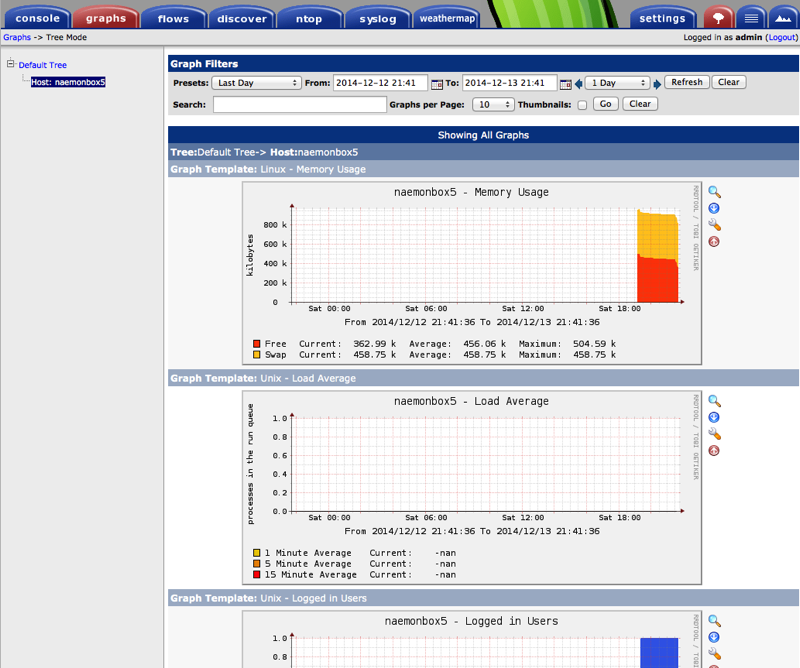Open the Presets dropdown showing Last Day

tap(256, 83)
